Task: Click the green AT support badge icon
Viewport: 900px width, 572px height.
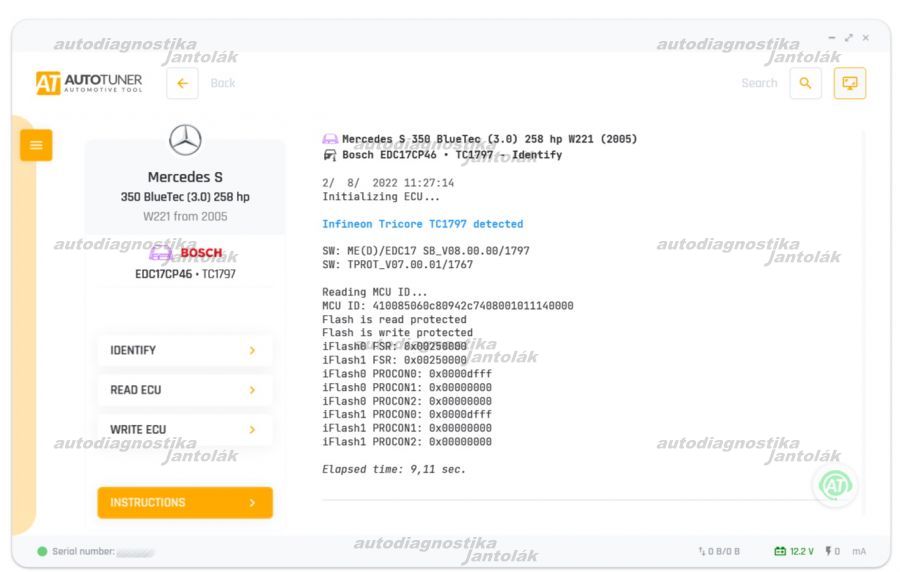Action: click(x=835, y=486)
